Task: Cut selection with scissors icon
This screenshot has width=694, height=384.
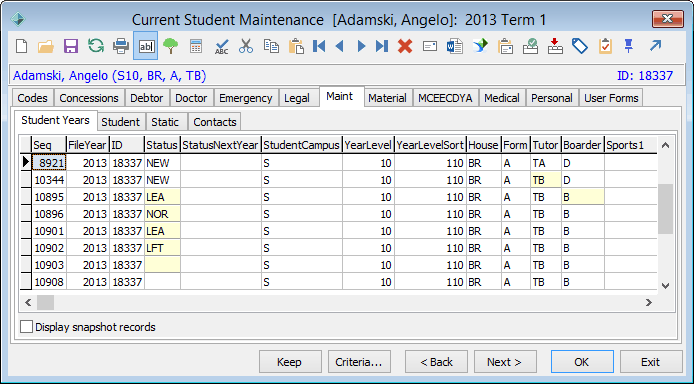Action: pyautogui.click(x=246, y=46)
